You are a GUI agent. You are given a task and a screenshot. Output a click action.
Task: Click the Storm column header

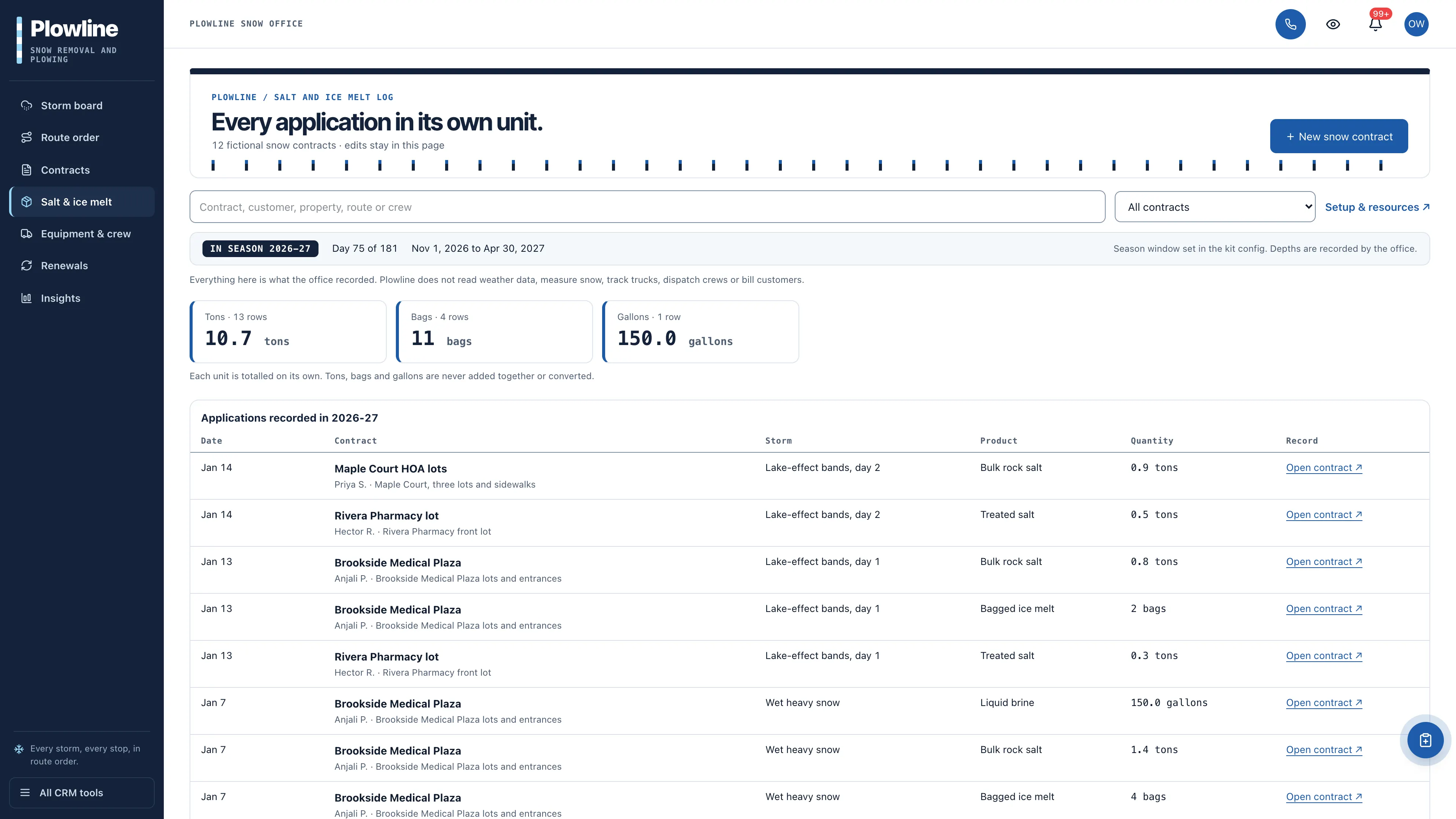click(x=778, y=441)
